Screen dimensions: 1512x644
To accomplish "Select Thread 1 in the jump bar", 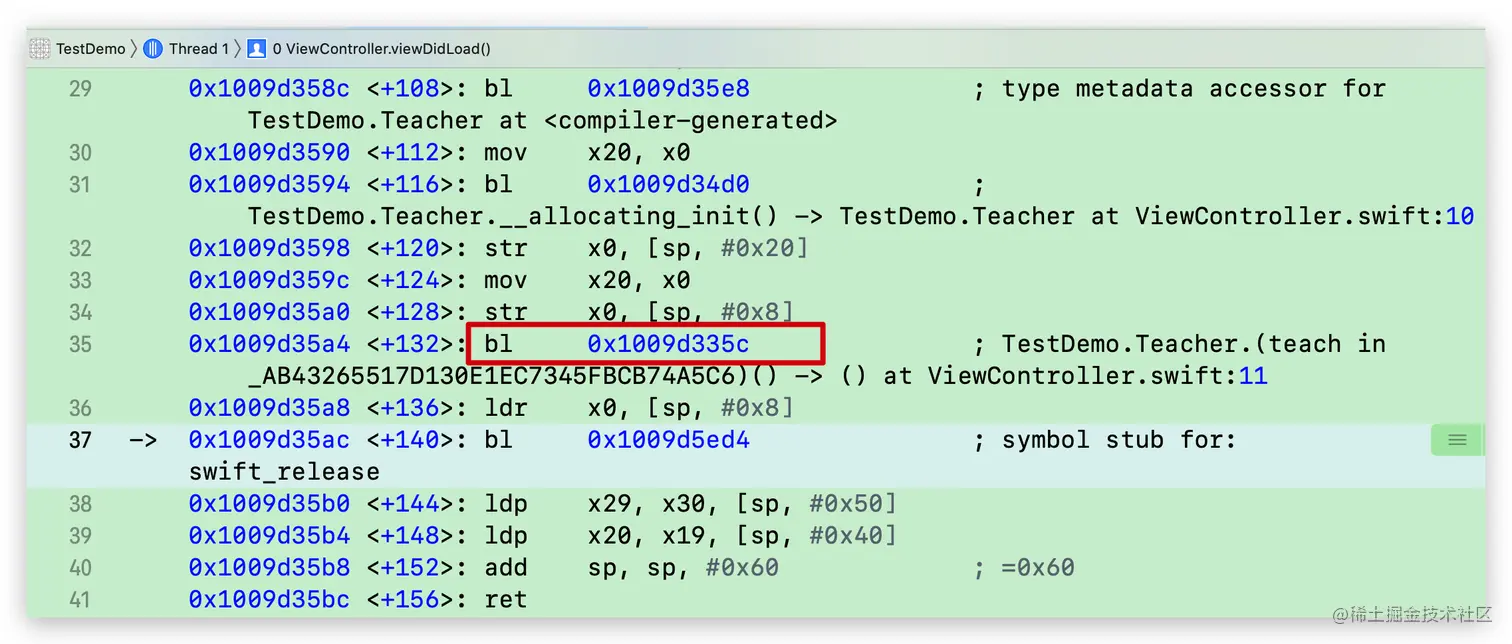I will pyautogui.click(x=198, y=48).
